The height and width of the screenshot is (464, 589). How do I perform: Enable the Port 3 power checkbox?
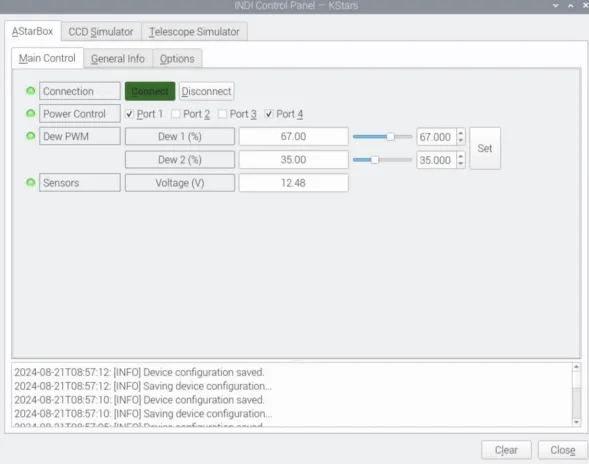(x=222, y=114)
